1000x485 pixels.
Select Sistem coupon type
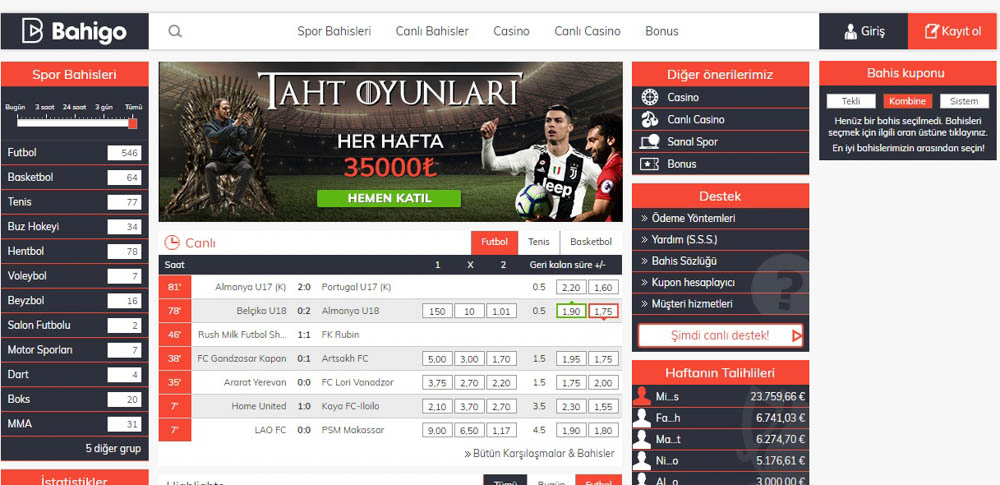[x=964, y=101]
